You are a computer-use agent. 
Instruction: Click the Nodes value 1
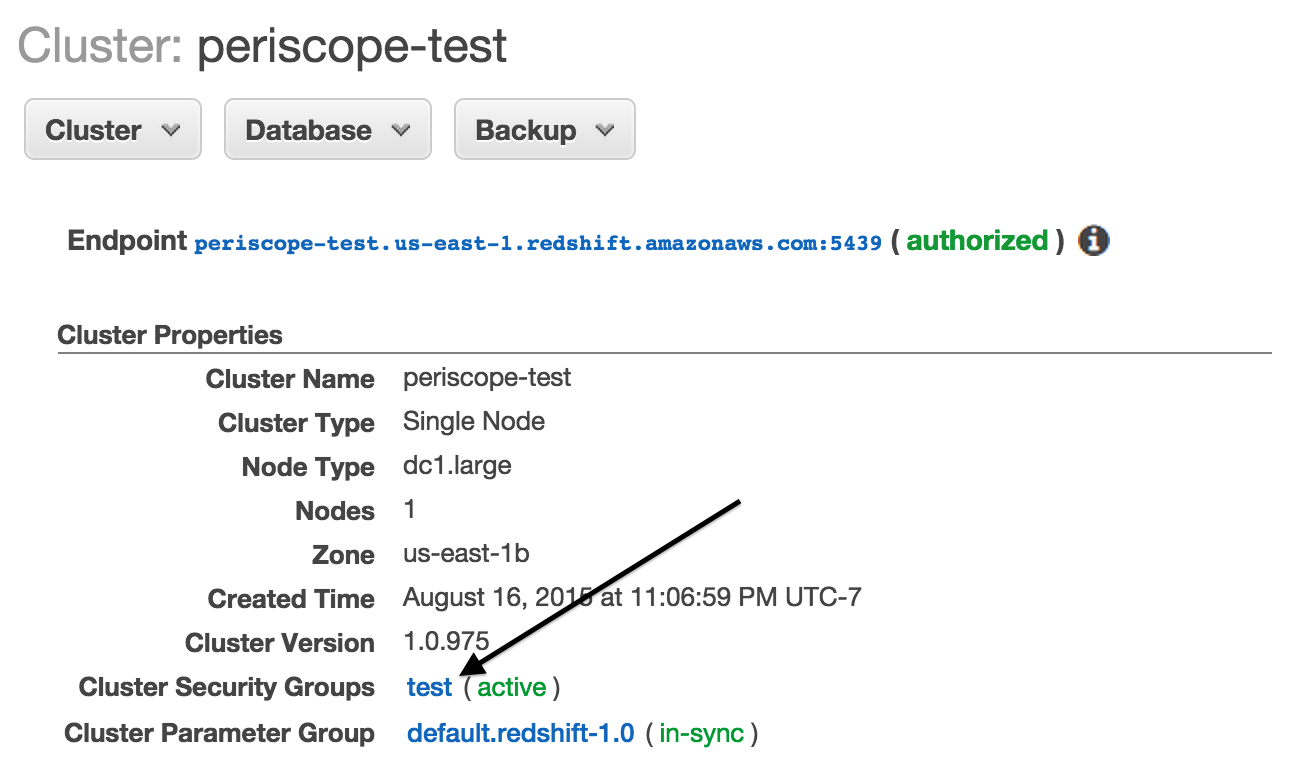click(x=410, y=510)
